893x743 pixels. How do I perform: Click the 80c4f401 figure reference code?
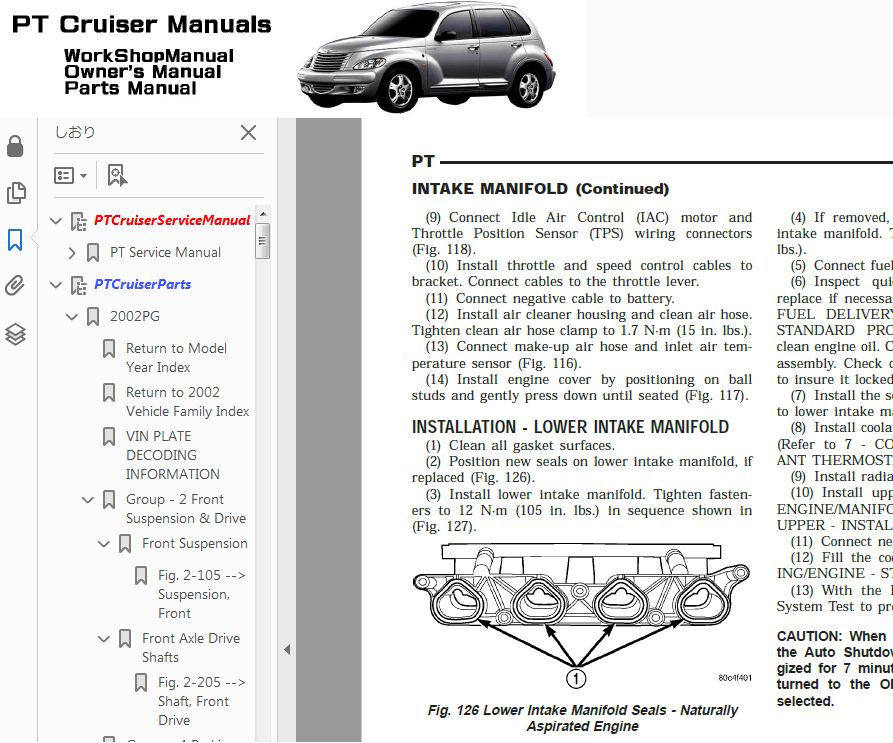coord(735,678)
